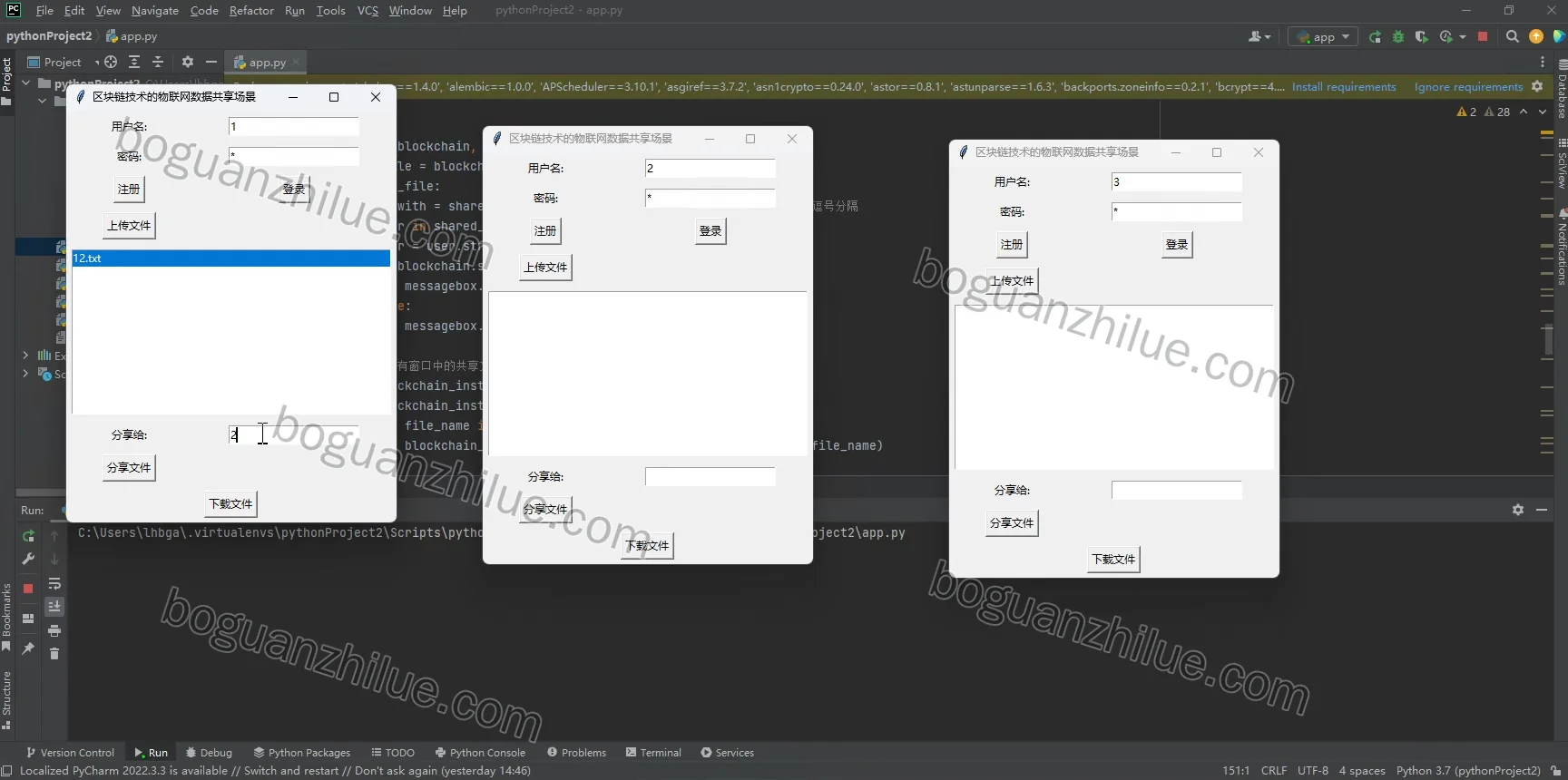Screen dimensions: 1568x780
Task: Expand the External Libraries tree node
Action: tap(25, 356)
